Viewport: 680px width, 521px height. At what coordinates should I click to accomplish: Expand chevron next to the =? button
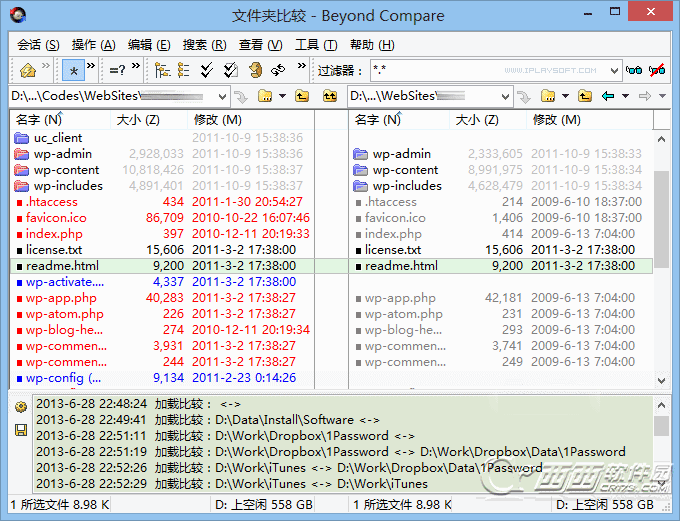point(136,66)
